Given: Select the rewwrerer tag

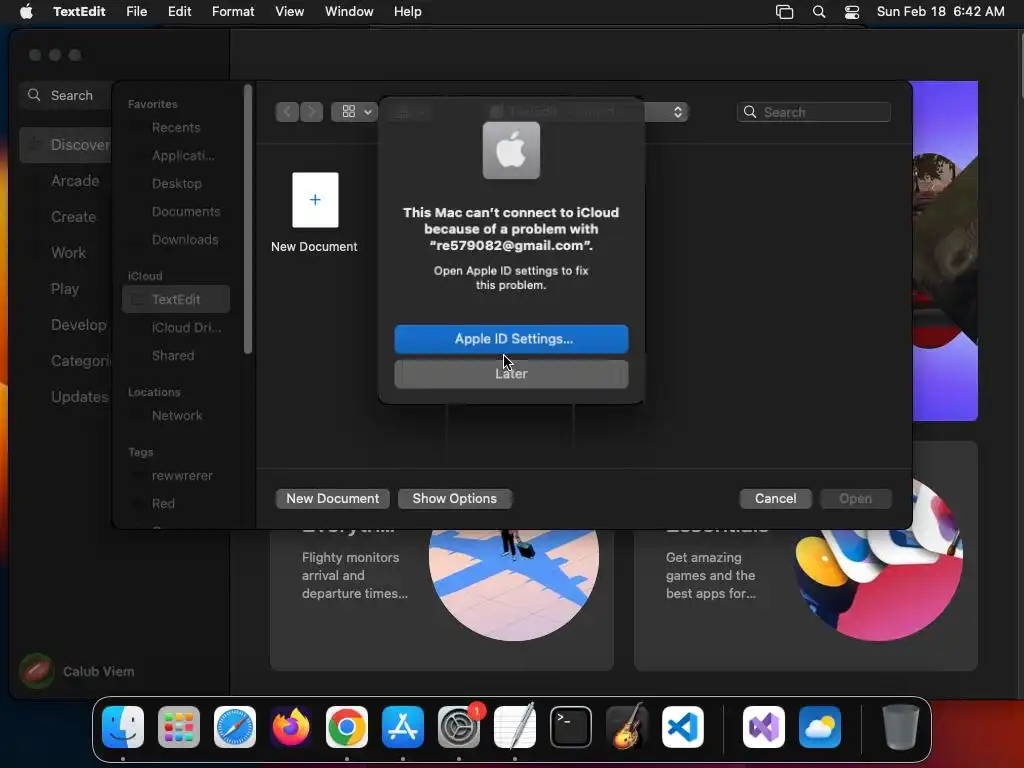Looking at the screenshot, I should tap(176, 475).
